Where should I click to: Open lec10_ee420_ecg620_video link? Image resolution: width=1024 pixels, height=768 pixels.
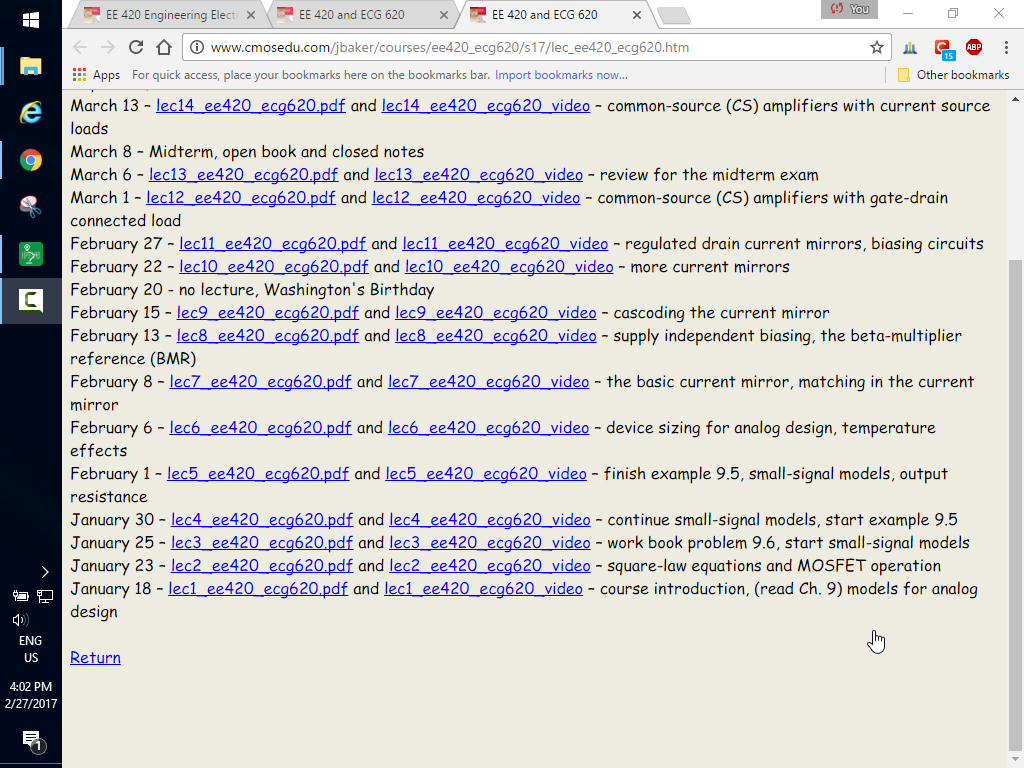509,267
